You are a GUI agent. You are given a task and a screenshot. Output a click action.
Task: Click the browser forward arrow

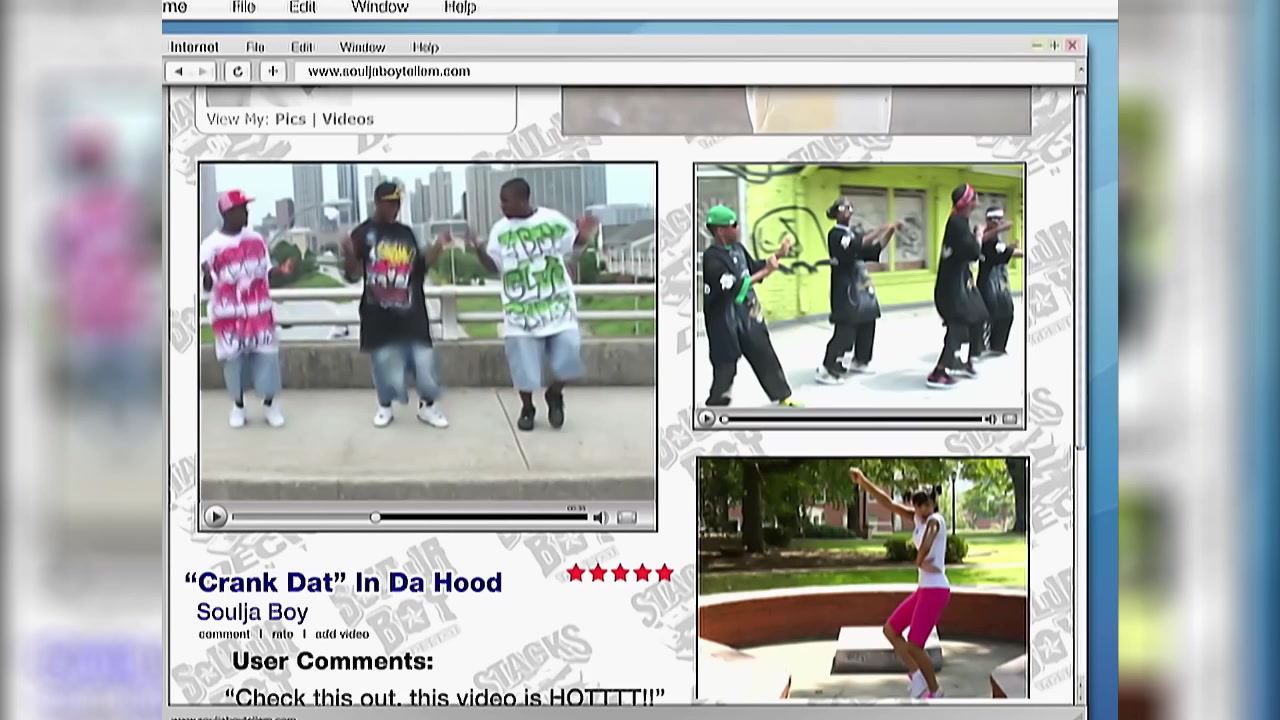[203, 71]
